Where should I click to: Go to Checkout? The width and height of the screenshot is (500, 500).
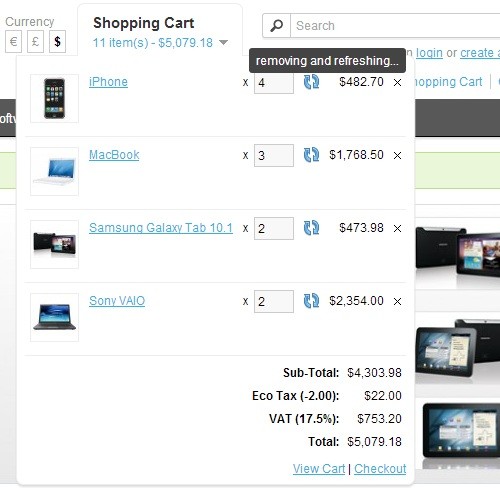pos(380,469)
